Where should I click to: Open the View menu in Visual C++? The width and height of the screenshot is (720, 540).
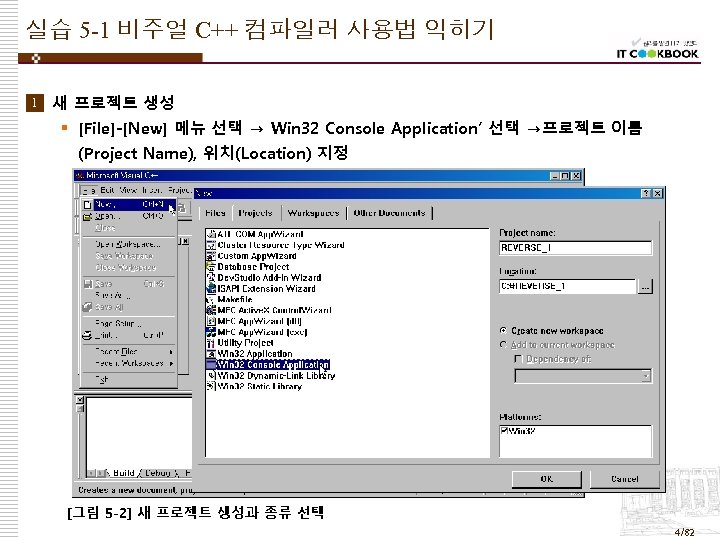[128, 190]
